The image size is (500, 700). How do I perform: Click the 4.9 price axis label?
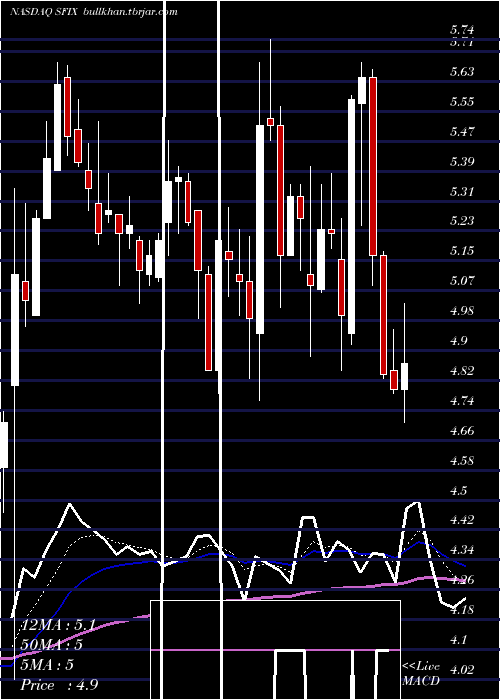pyautogui.click(x=459, y=341)
